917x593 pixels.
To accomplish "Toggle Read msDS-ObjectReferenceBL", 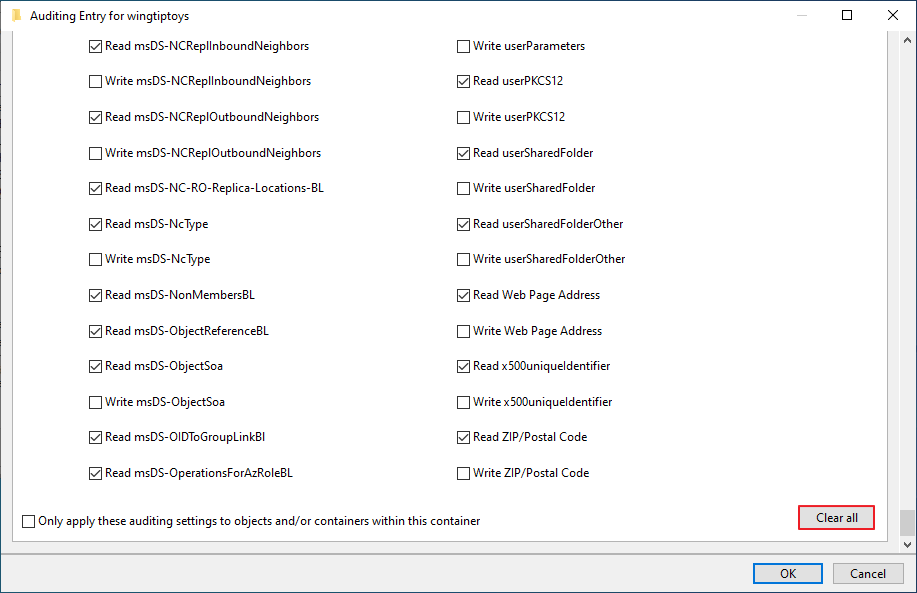I will tap(95, 331).
